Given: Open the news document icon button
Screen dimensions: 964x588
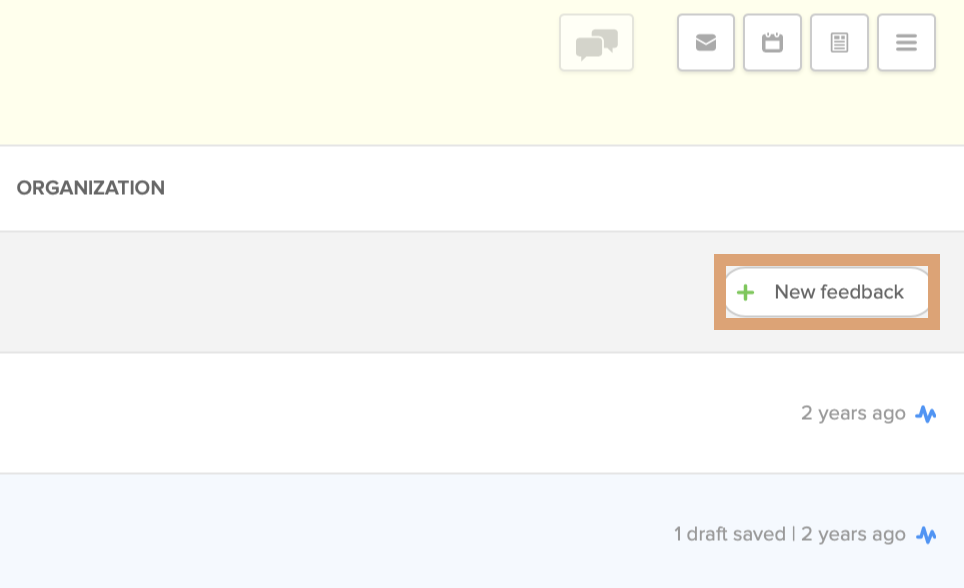Looking at the screenshot, I should (839, 43).
